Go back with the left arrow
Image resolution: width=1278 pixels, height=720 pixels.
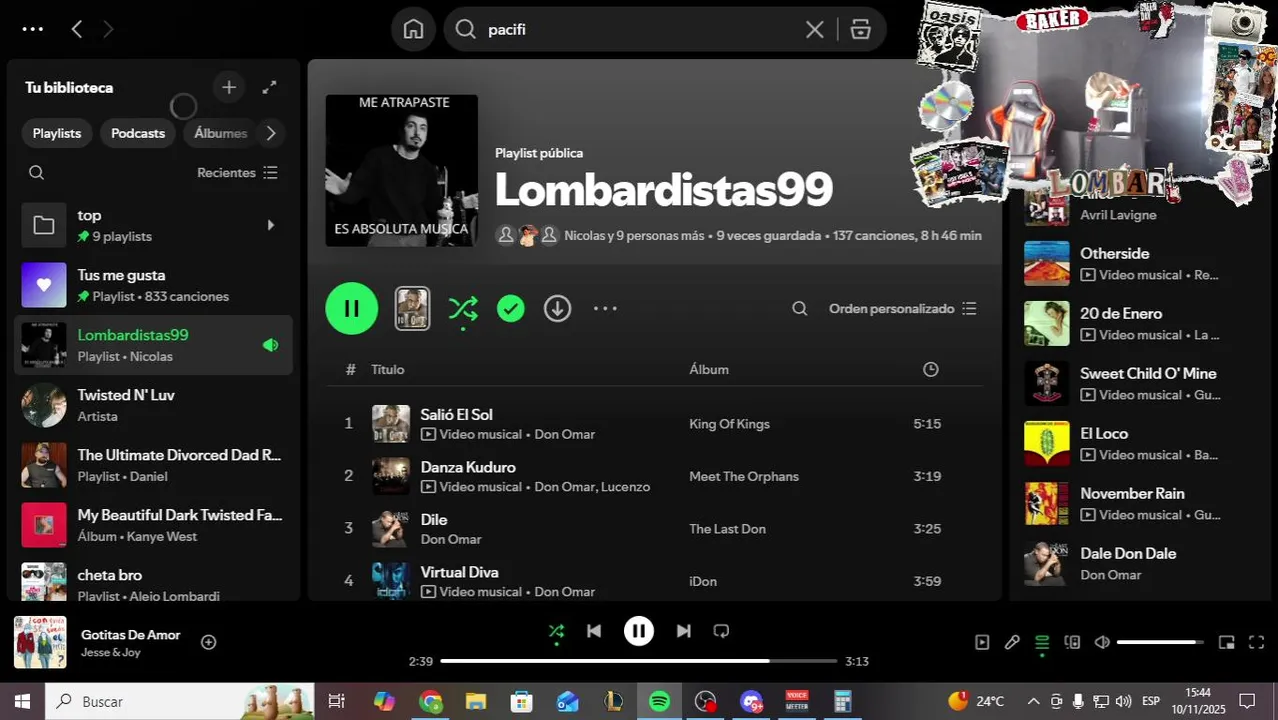pos(77,29)
